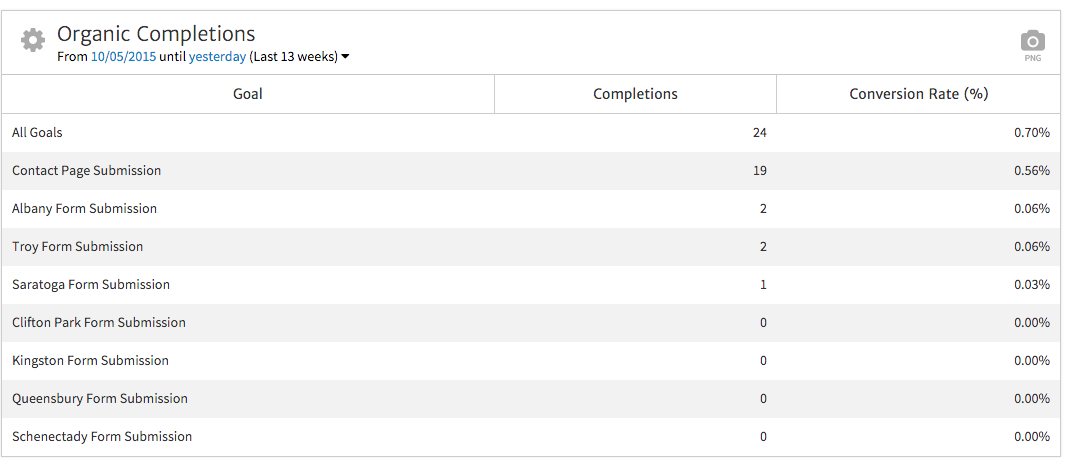Select the All Goals row
Screen dimensions: 1068x460
(x=37, y=132)
